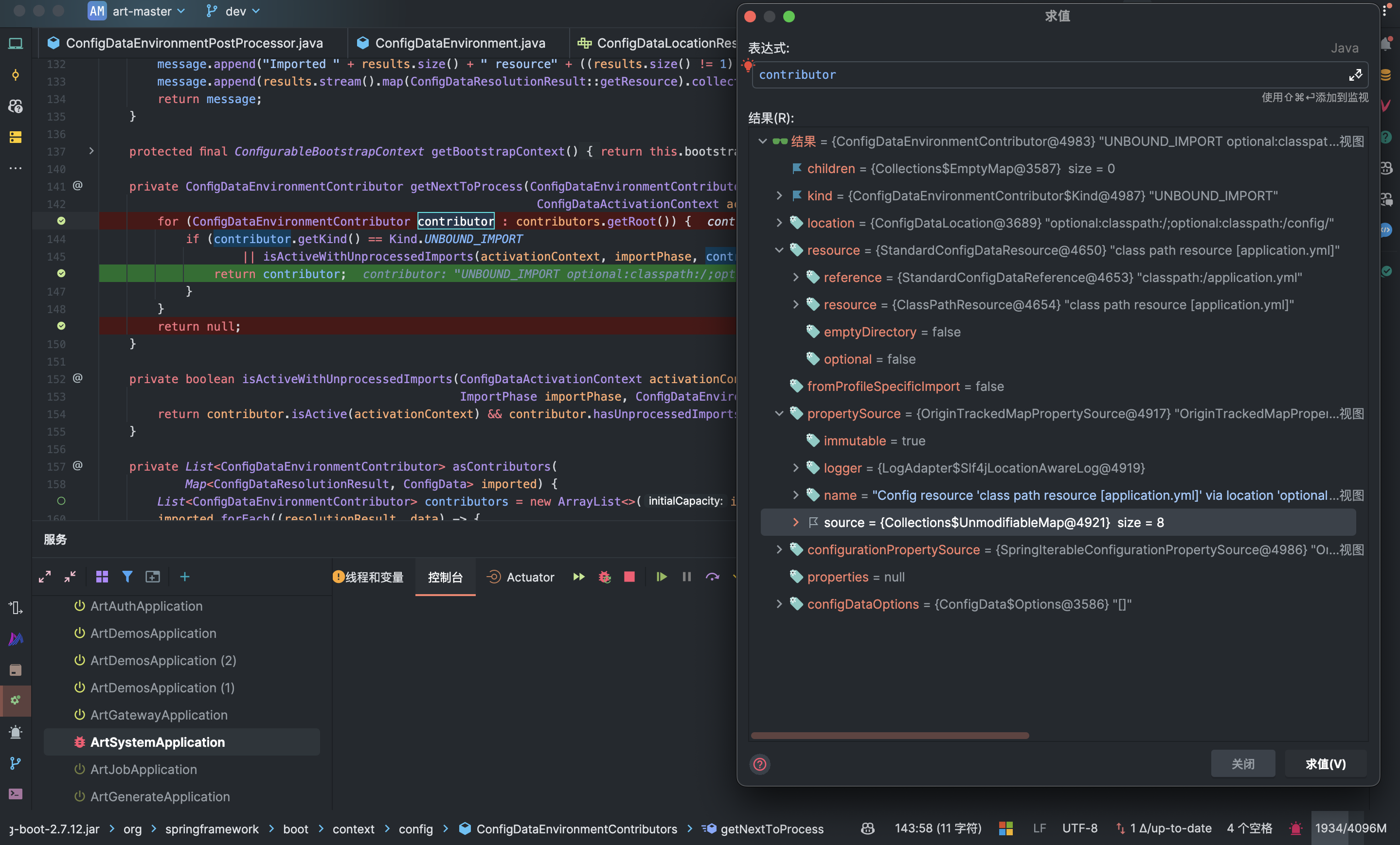Stop the running debug session
This screenshot has width=1400, height=845.
pyautogui.click(x=629, y=577)
